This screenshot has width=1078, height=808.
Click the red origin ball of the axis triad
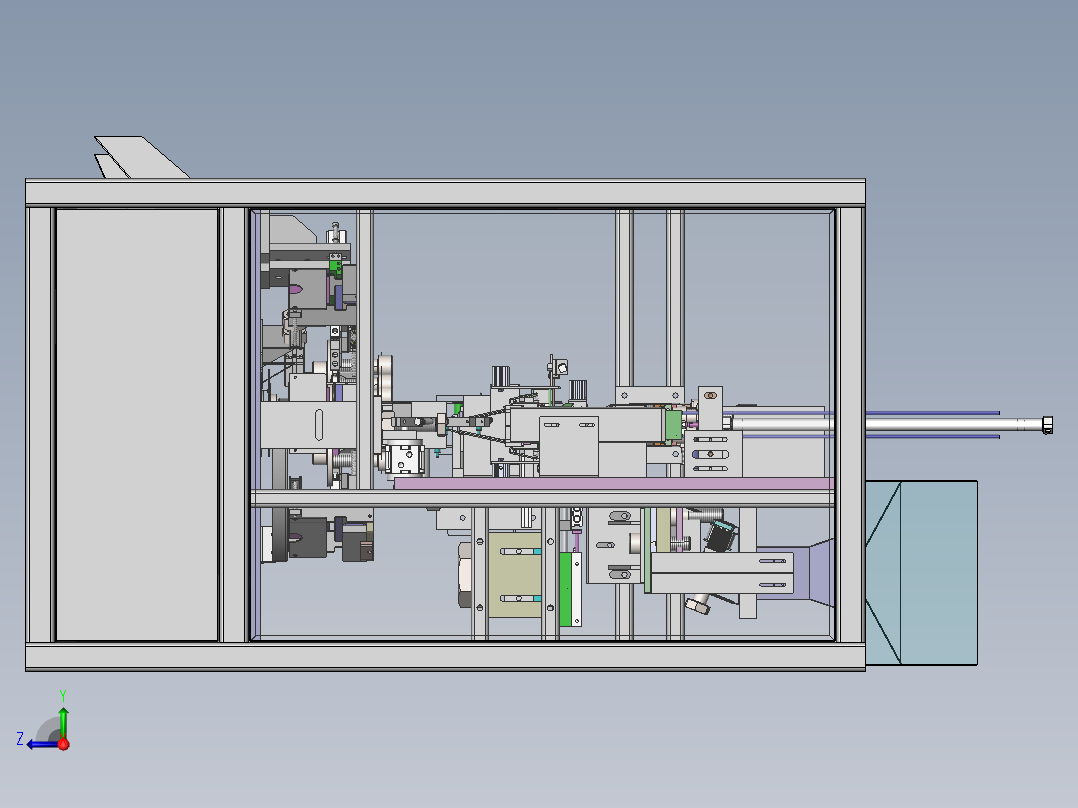63,744
